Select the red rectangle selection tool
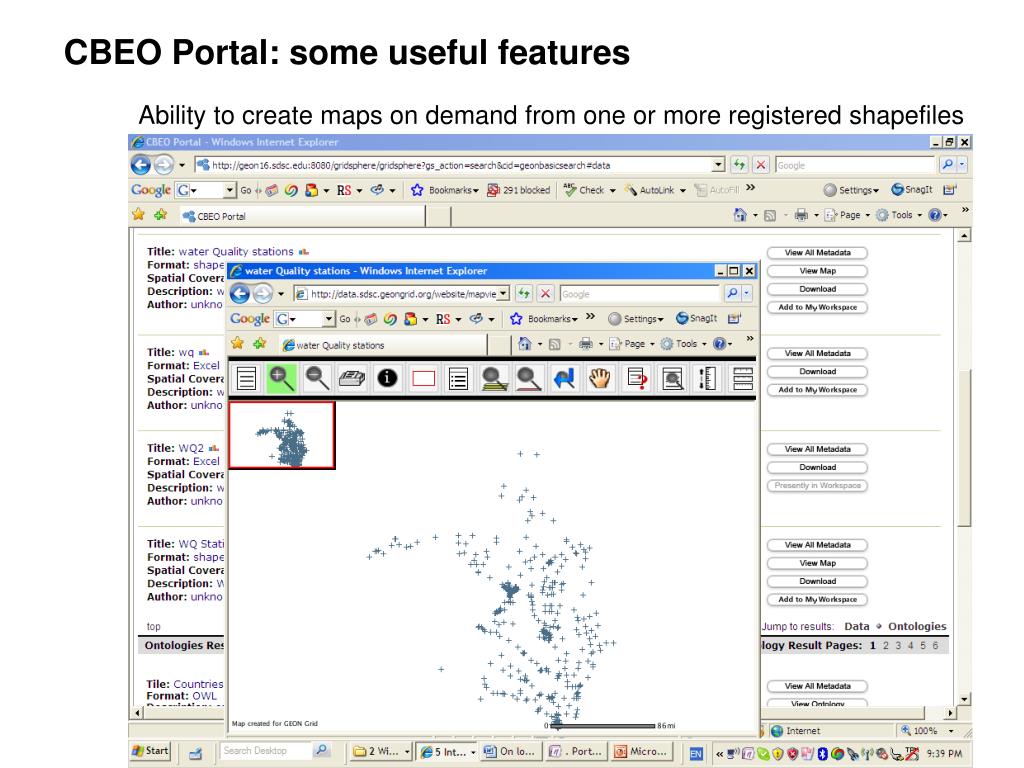 coord(423,378)
